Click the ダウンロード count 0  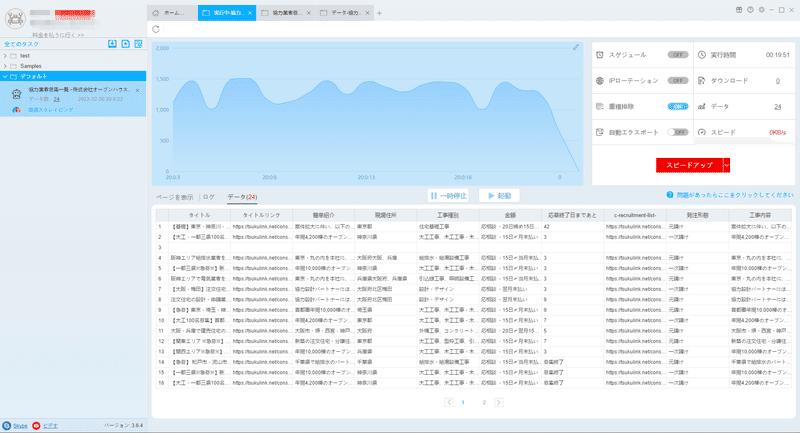[778, 81]
